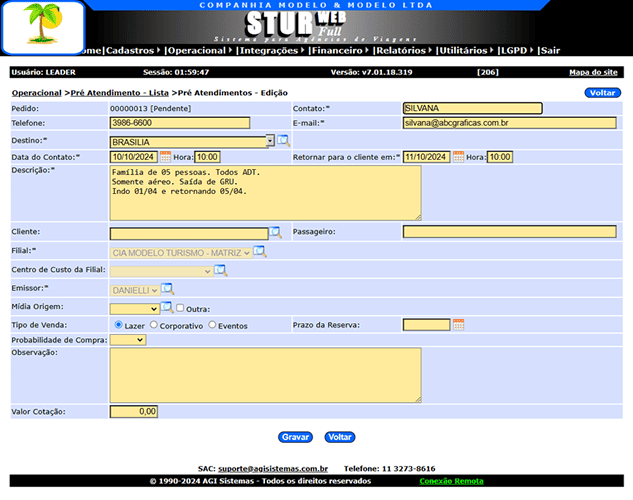
Task: Open the Mídia Origem dropdown
Action: coord(134,309)
